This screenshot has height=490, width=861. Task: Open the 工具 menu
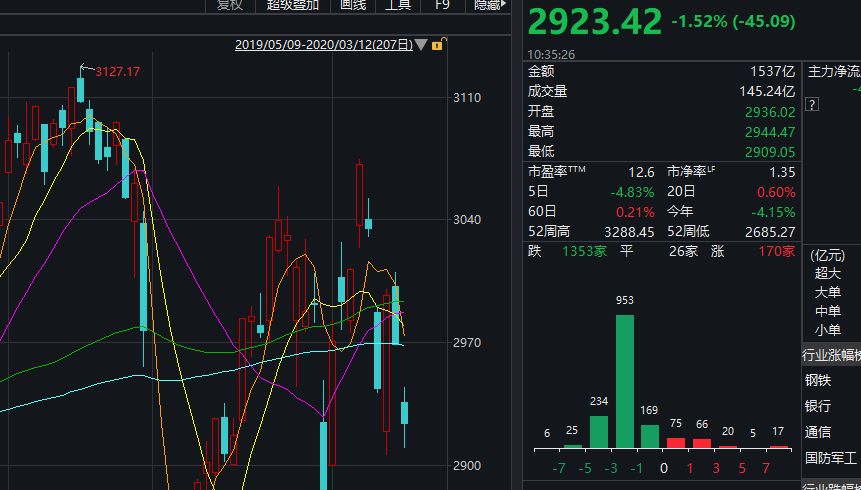point(398,5)
